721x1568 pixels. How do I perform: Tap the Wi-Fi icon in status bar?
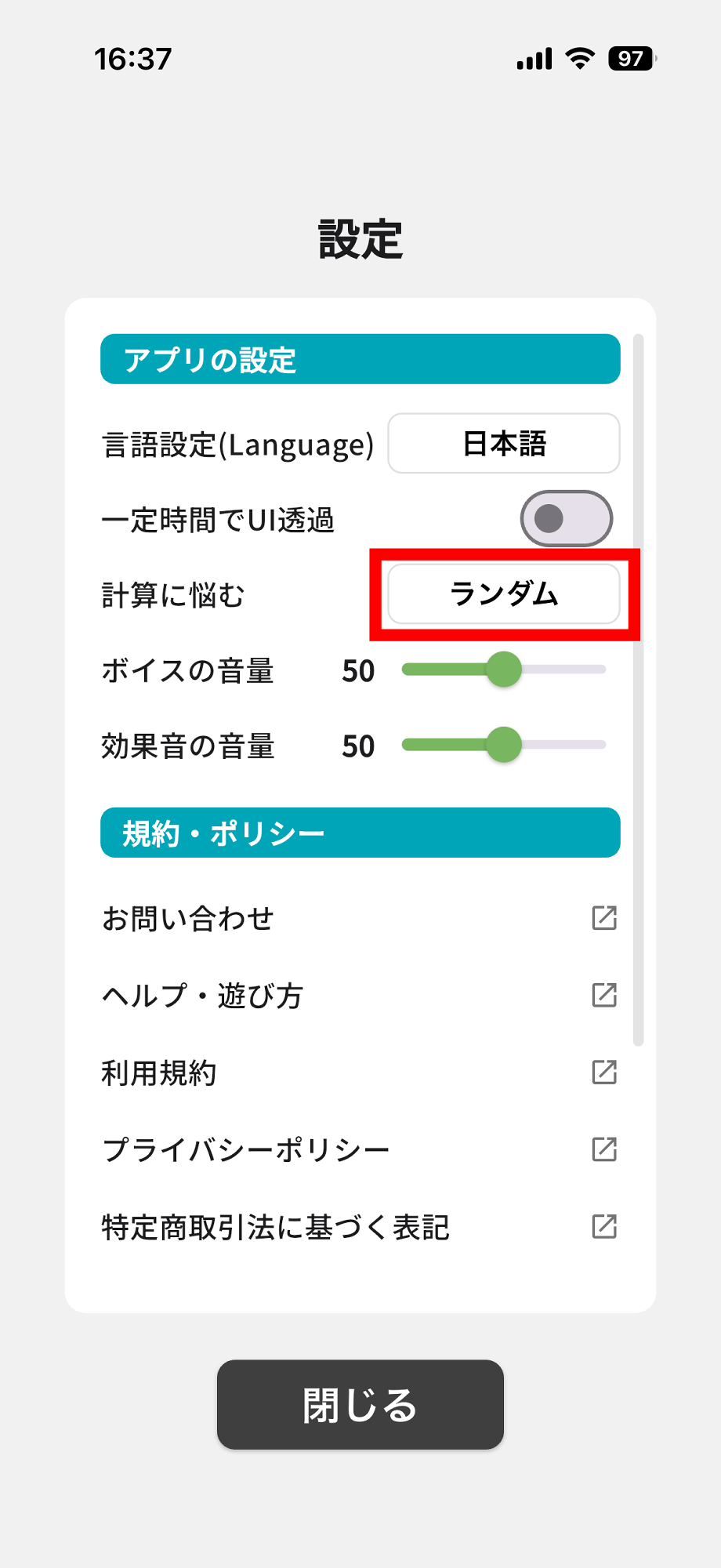580,59
